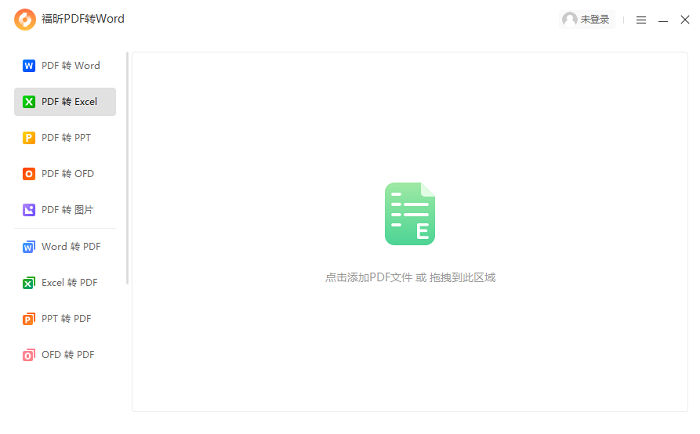Click the pink OFD icon beside OFD 转 PDF
Viewport: 700px width, 434px height.
29,355
